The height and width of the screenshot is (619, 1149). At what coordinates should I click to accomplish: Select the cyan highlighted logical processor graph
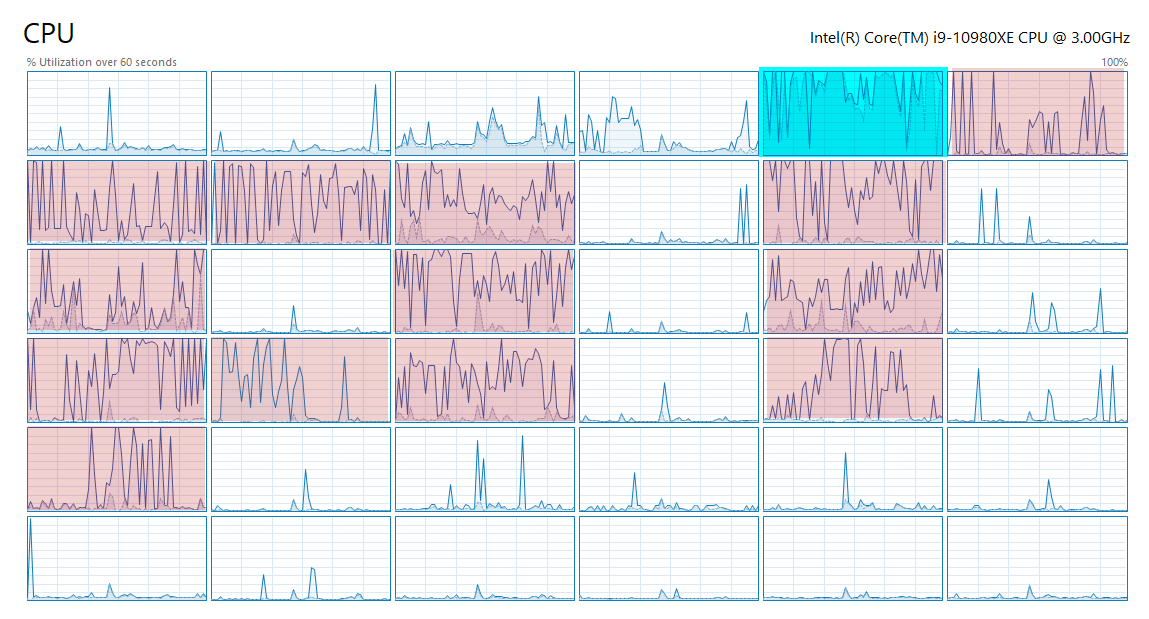click(x=853, y=113)
